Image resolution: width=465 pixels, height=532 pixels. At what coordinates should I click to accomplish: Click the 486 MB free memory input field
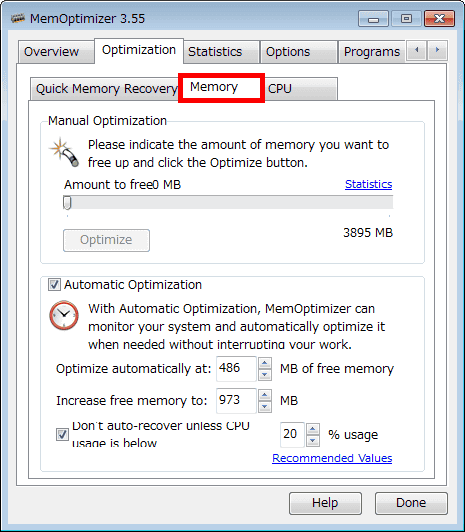click(236, 369)
